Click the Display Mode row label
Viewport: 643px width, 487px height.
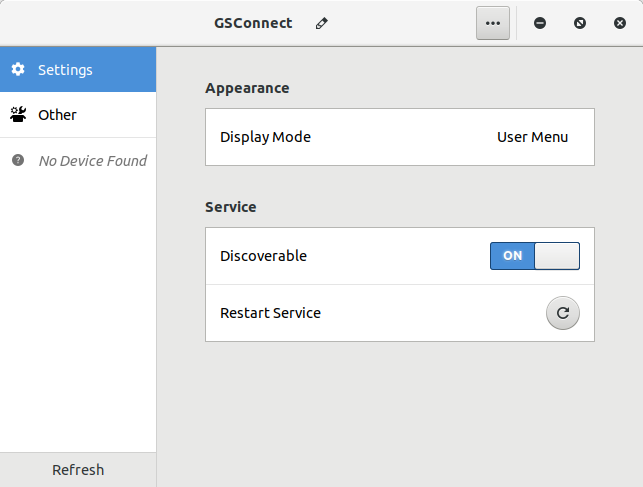pos(265,137)
